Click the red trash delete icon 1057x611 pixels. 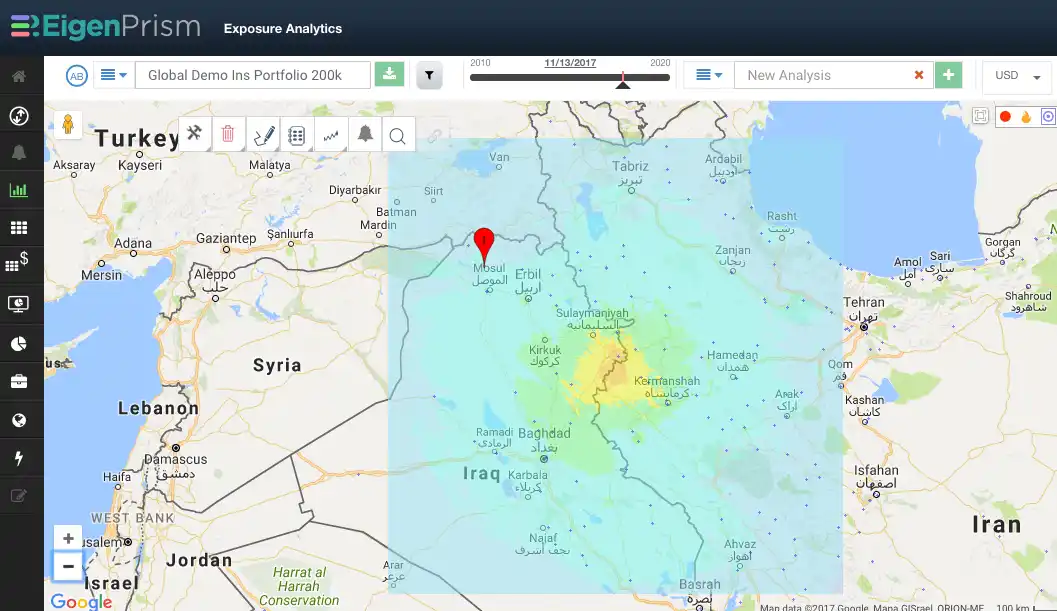click(228, 134)
